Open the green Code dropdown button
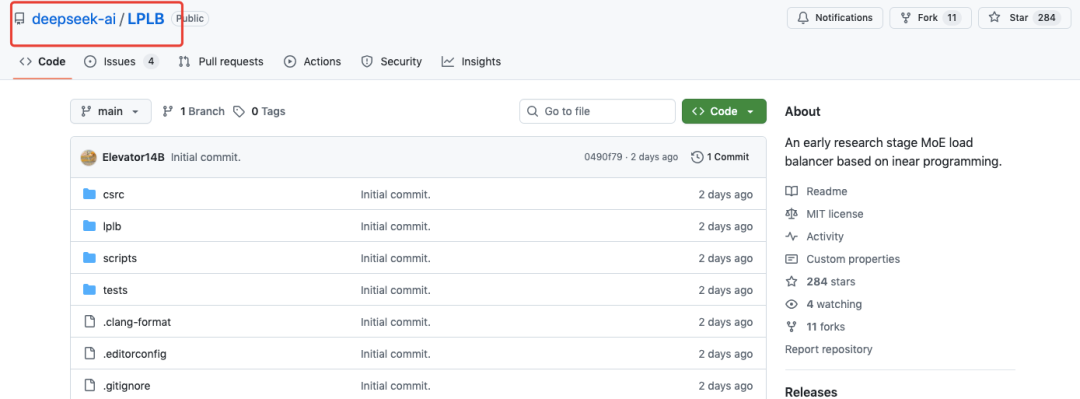The width and height of the screenshot is (1080, 399). 724,111
